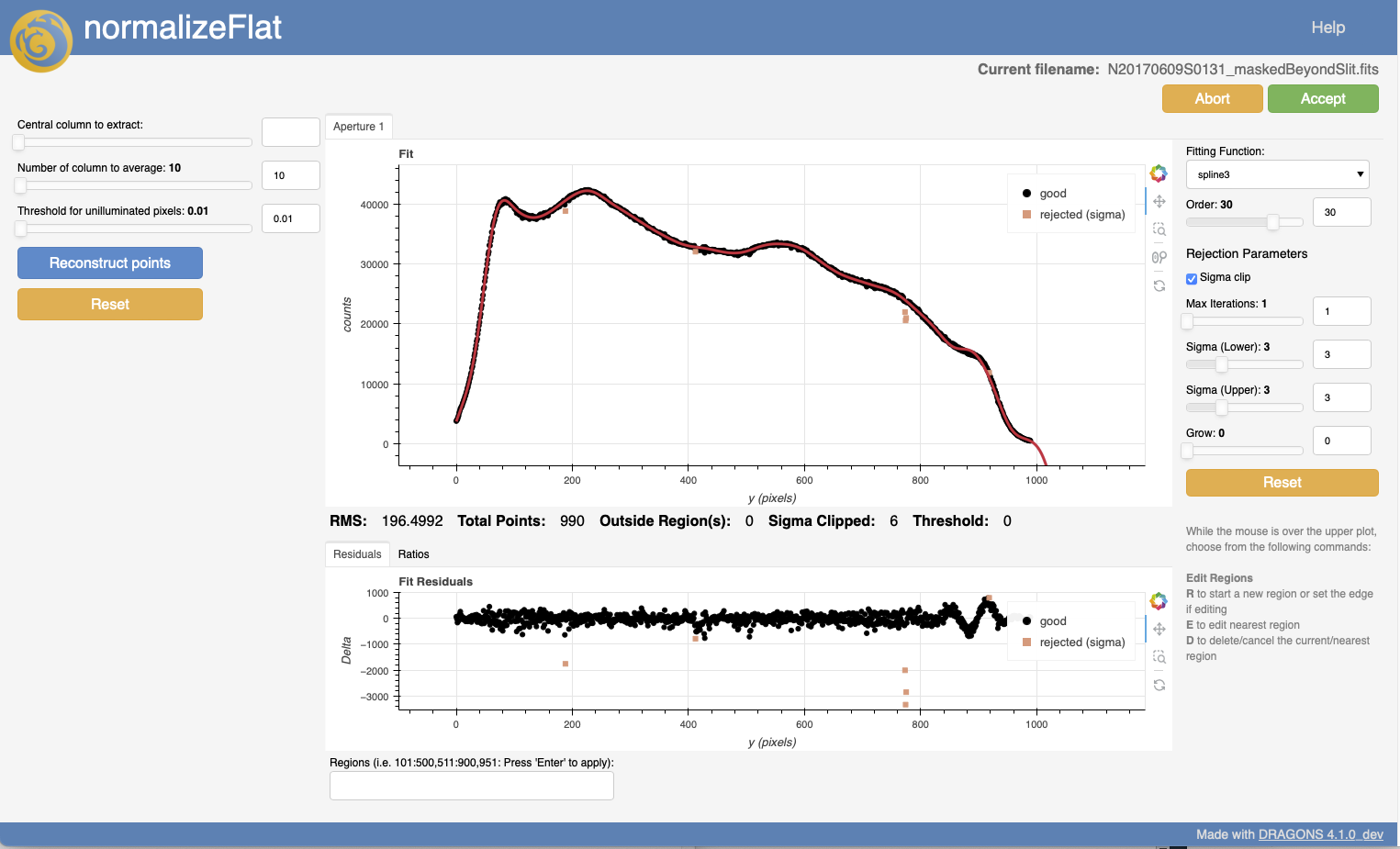The image size is (1400, 849).
Task: Activate the Pan tool on the Fit plot
Action: click(x=1159, y=201)
